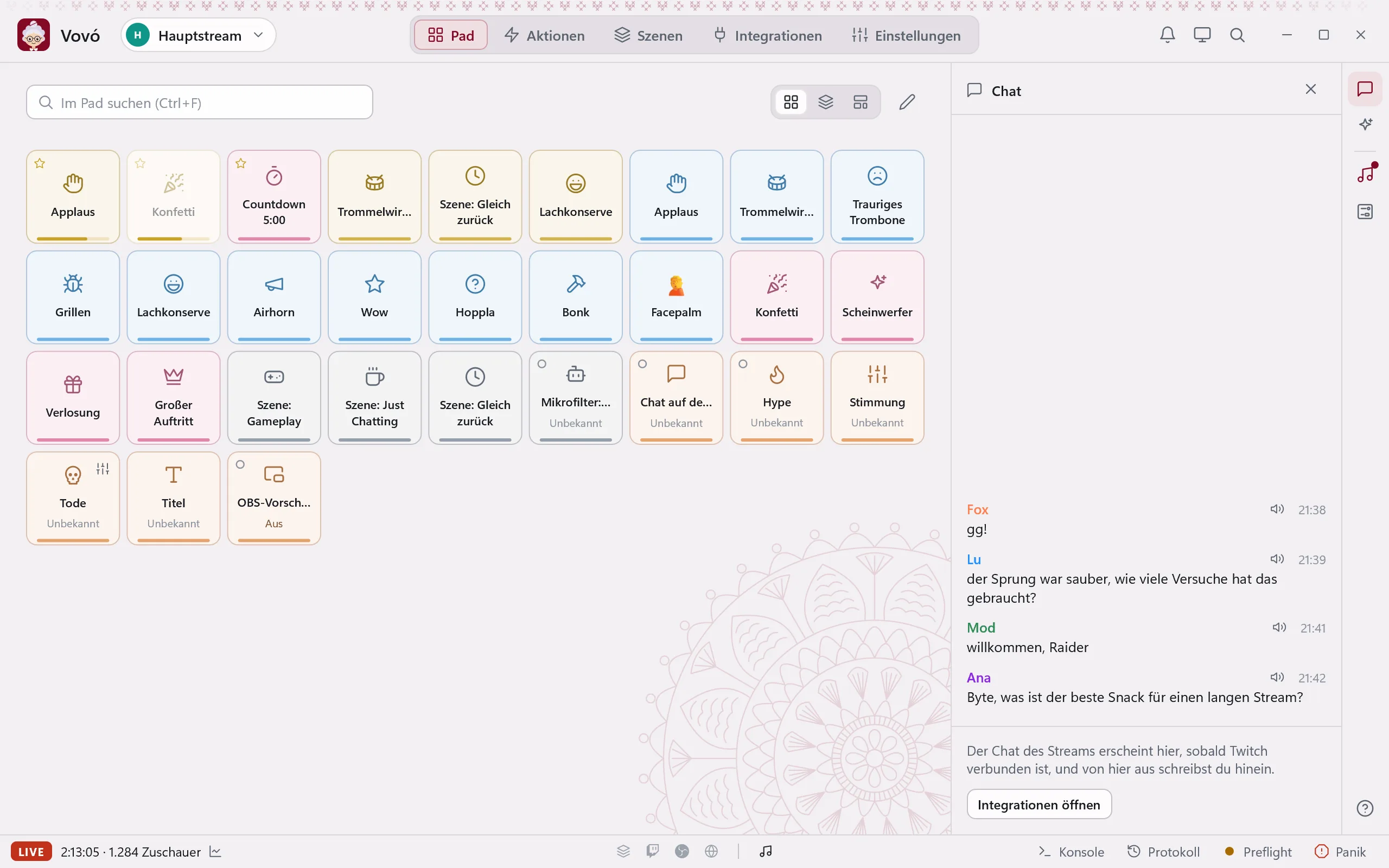The image size is (1389, 868).
Task: Open Preflight check in status bar
Action: pyautogui.click(x=1258, y=852)
